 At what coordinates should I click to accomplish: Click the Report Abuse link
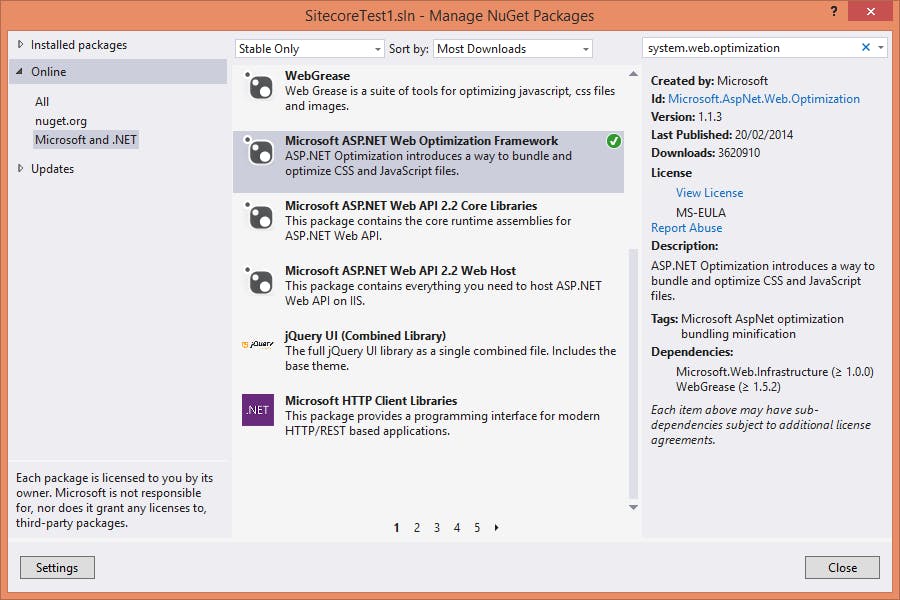tap(686, 228)
